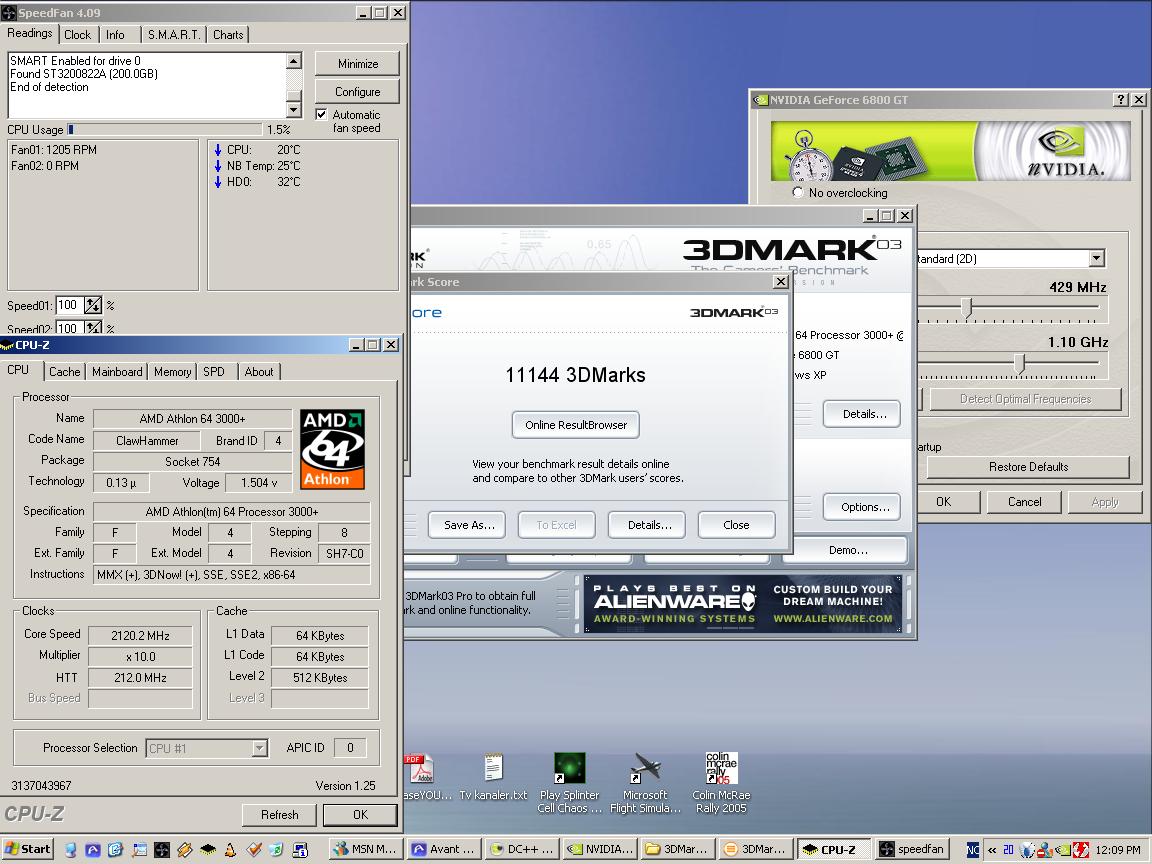Toggle Automatic fan speed checkbox
The height and width of the screenshot is (864, 1152).
(x=321, y=115)
